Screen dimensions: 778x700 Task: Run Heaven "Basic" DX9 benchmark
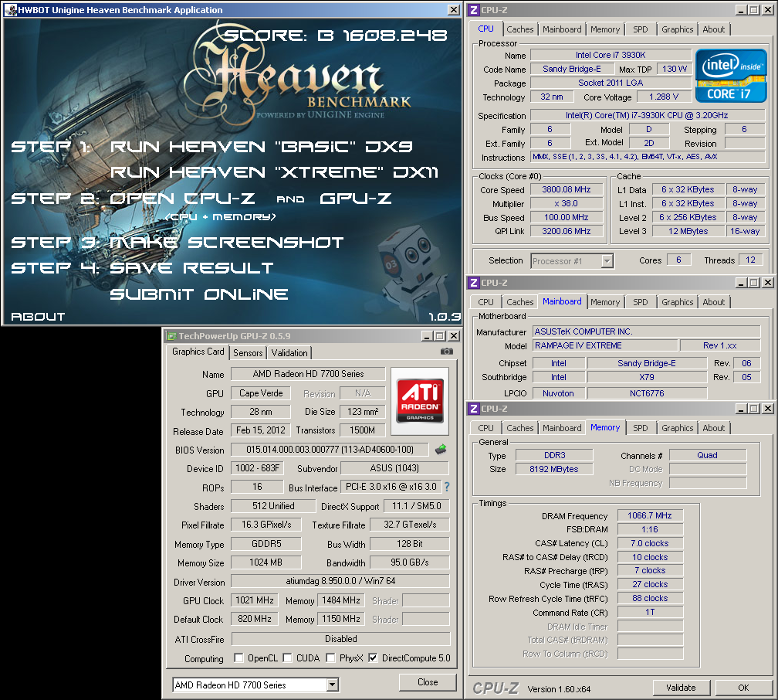point(261,146)
